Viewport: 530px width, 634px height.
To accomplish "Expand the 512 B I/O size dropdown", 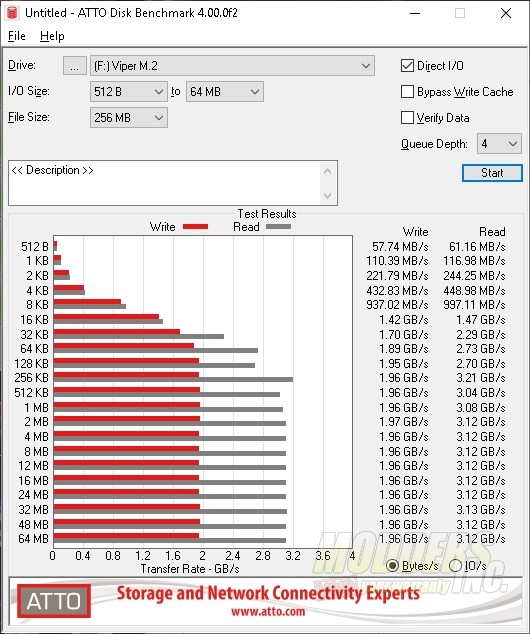I will pyautogui.click(x=129, y=92).
